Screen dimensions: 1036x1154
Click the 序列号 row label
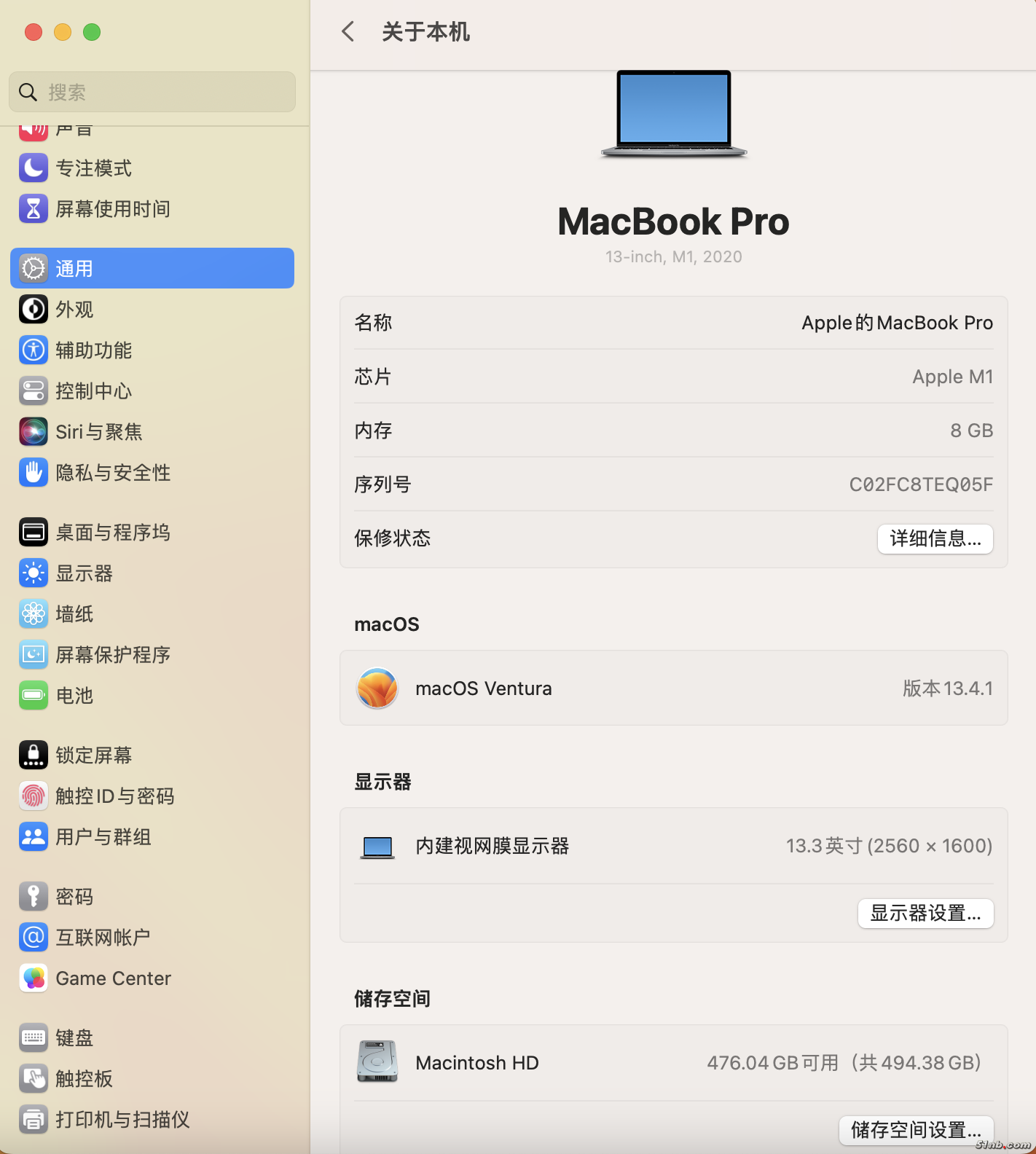coord(382,484)
